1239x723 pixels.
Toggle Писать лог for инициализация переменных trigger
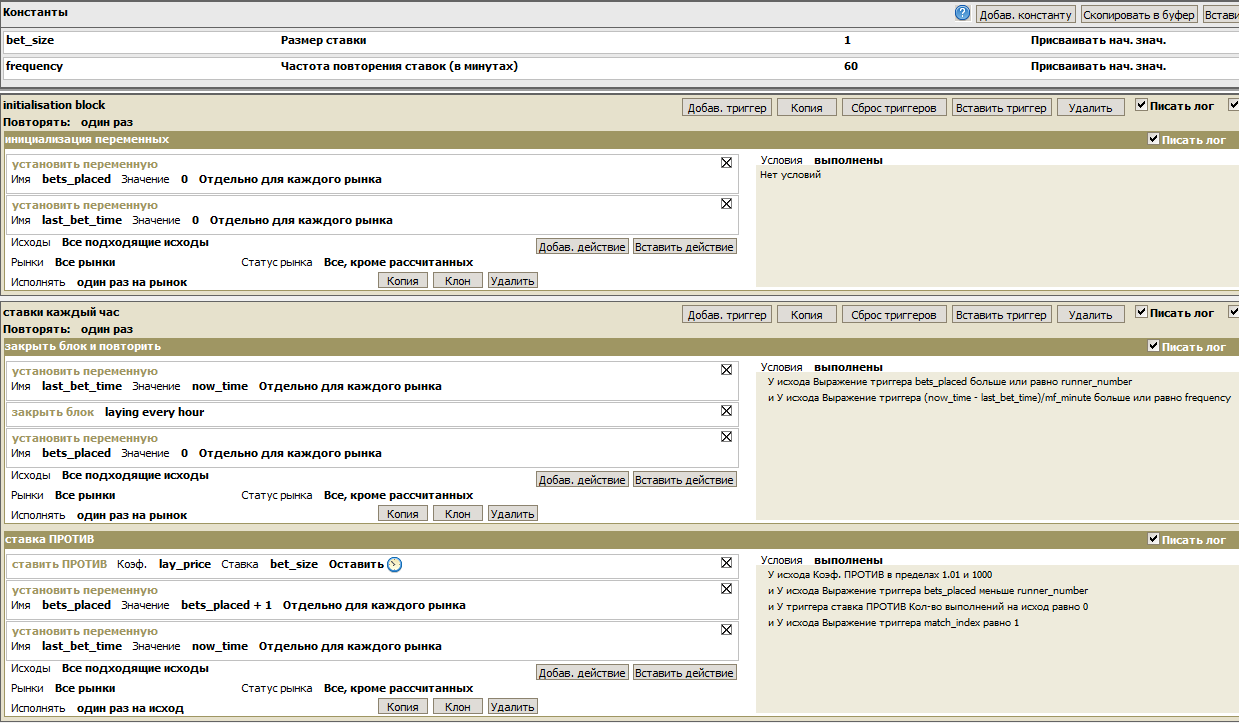tap(1154, 139)
